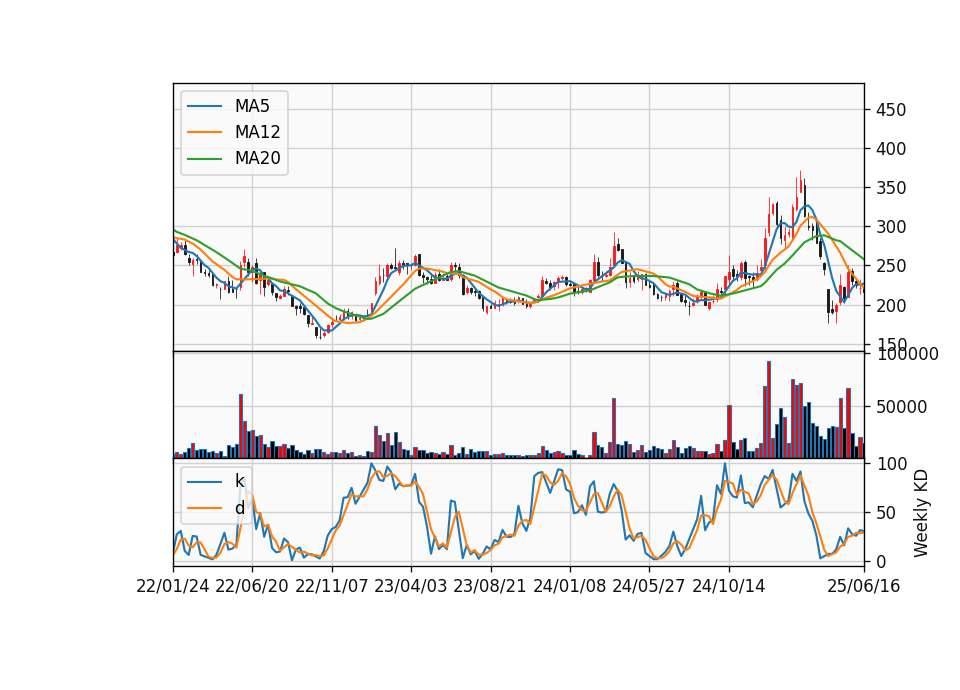Viewport: 960px width, 690px height.
Task: Click the 100000 volume axis label
Action: click(907, 354)
